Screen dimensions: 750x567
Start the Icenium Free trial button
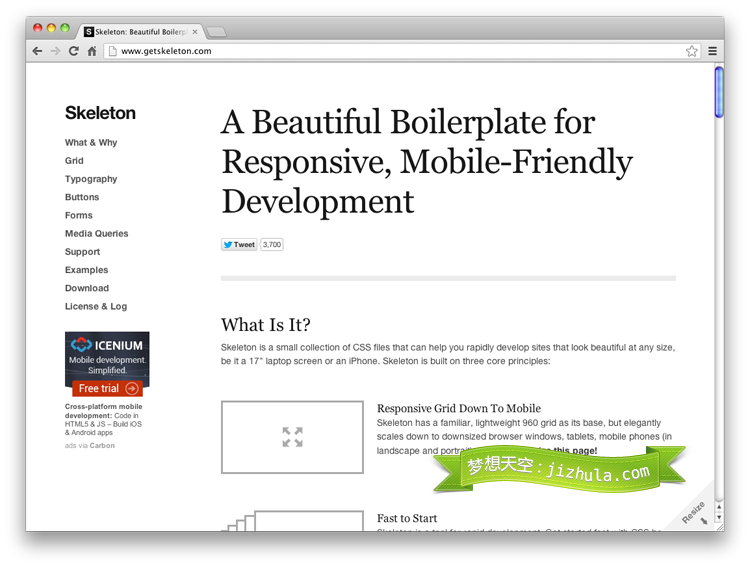tap(108, 389)
